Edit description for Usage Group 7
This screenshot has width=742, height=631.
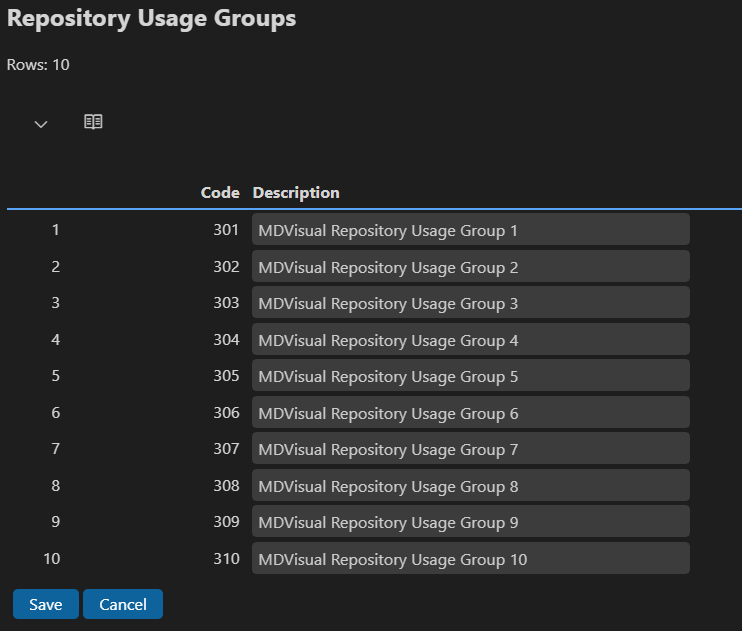point(471,448)
